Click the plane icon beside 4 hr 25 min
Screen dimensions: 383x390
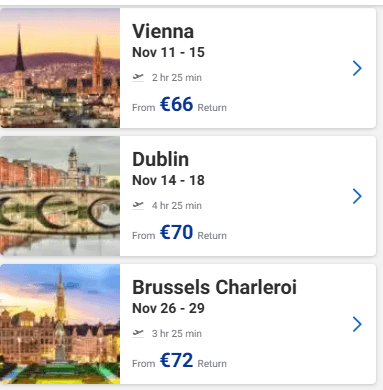click(138, 206)
